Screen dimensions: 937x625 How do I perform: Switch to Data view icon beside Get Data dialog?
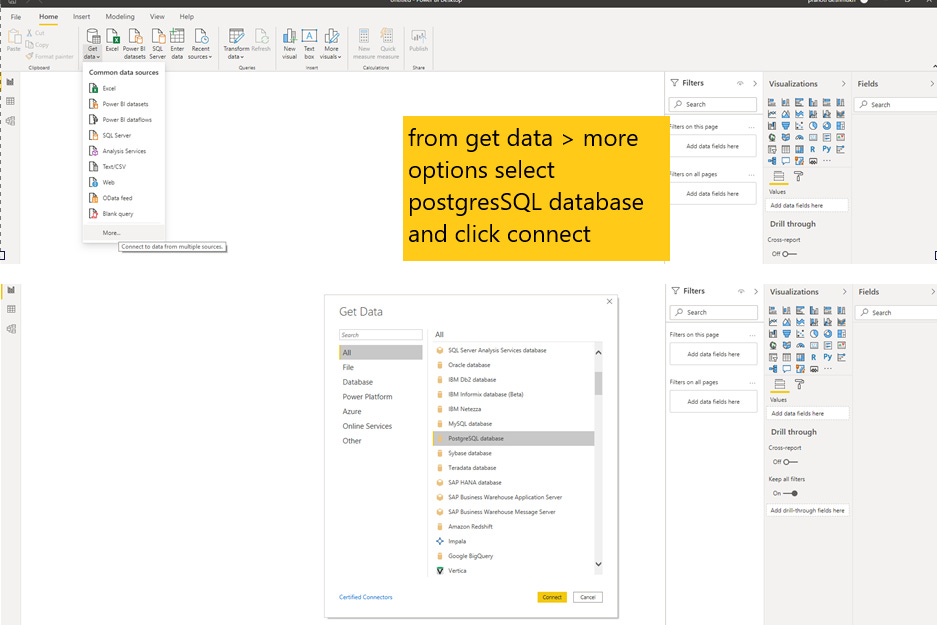click(x=11, y=309)
